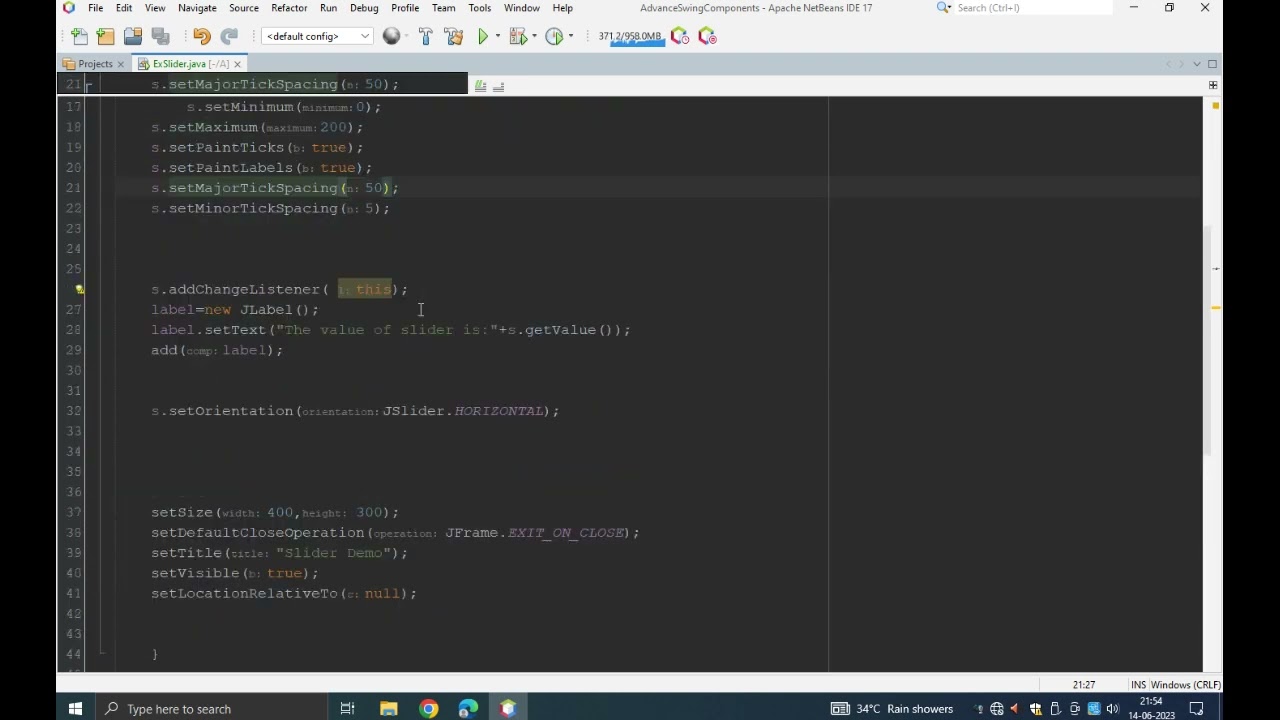Image resolution: width=1280 pixels, height=720 pixels.
Task: Open the Tools menu
Action: 480,8
